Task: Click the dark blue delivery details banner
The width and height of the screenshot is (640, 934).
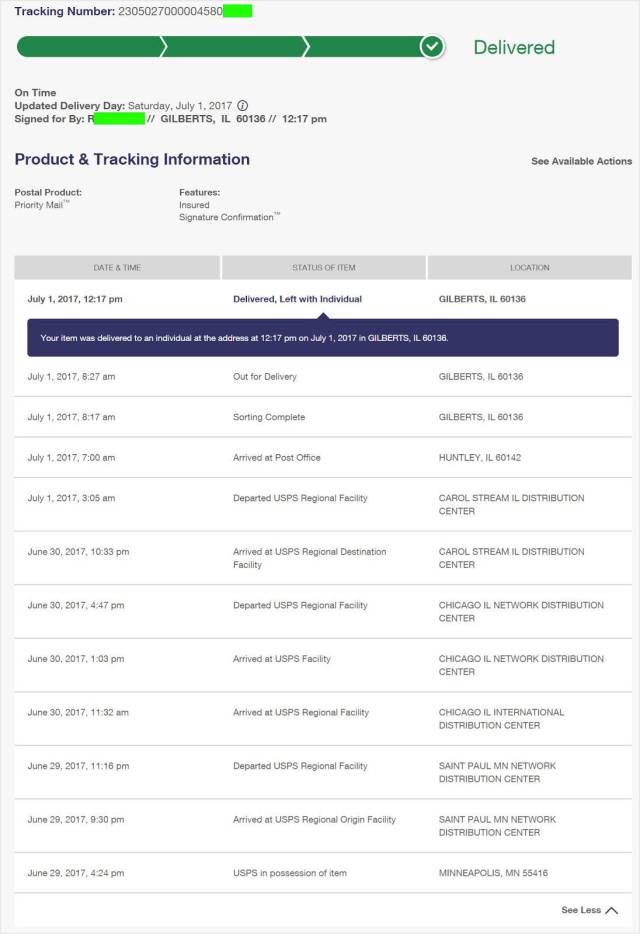Action: click(322, 338)
